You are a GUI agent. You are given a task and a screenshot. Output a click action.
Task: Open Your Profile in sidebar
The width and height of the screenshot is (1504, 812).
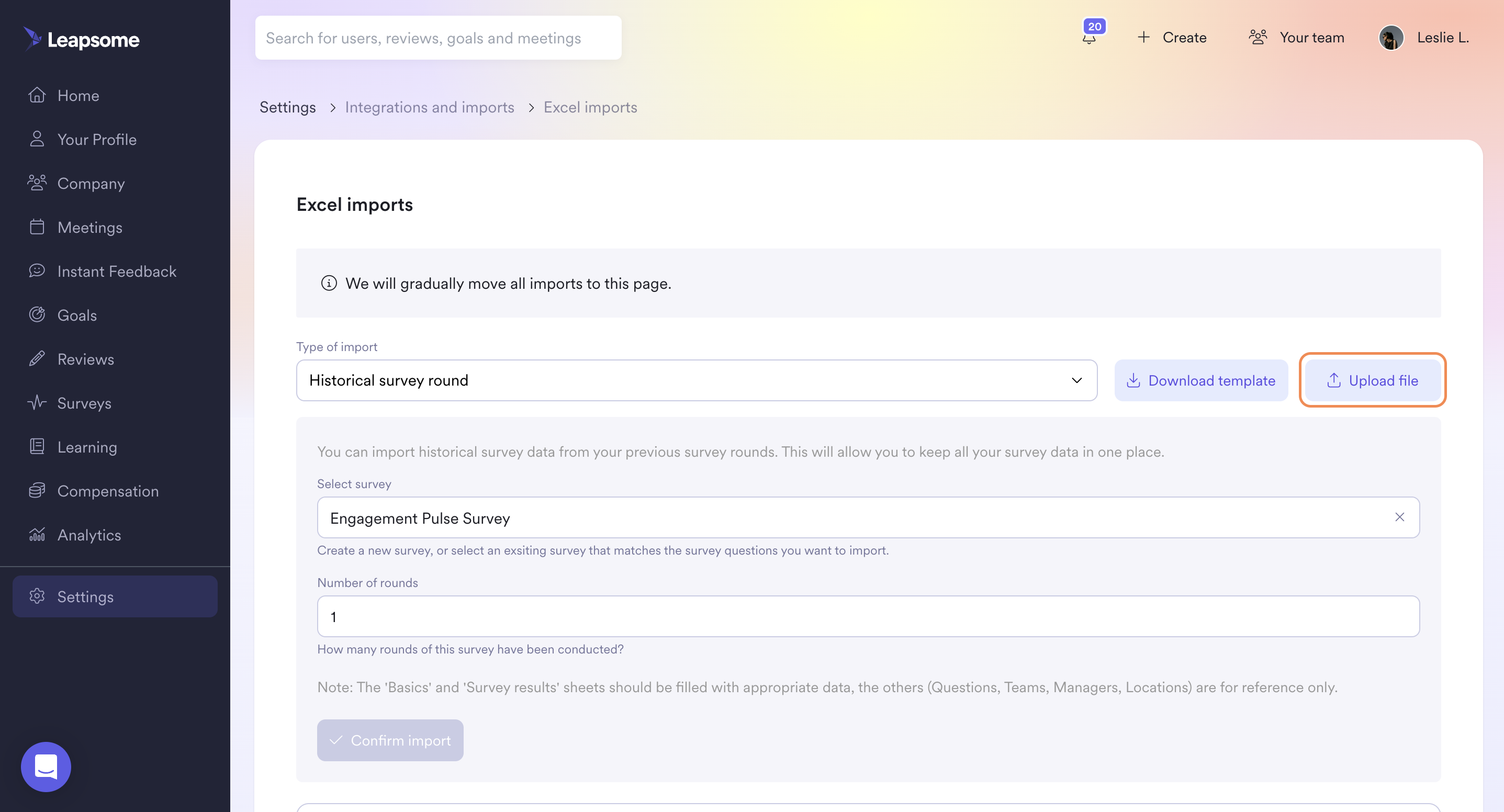(115, 139)
